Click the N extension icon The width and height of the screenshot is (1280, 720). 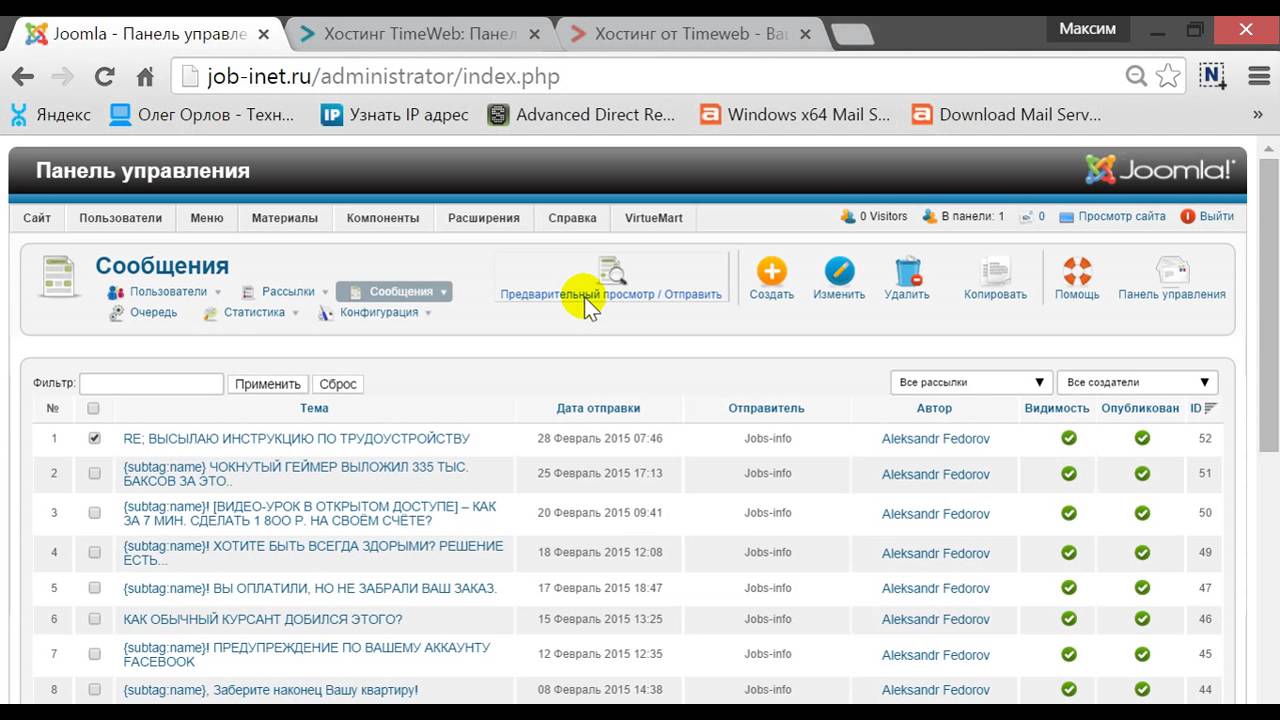[1213, 76]
